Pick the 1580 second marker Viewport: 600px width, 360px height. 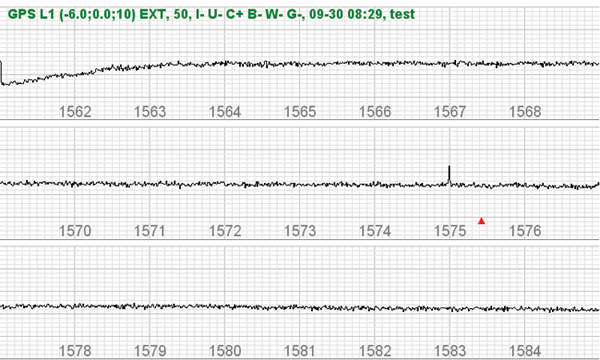[225, 351]
